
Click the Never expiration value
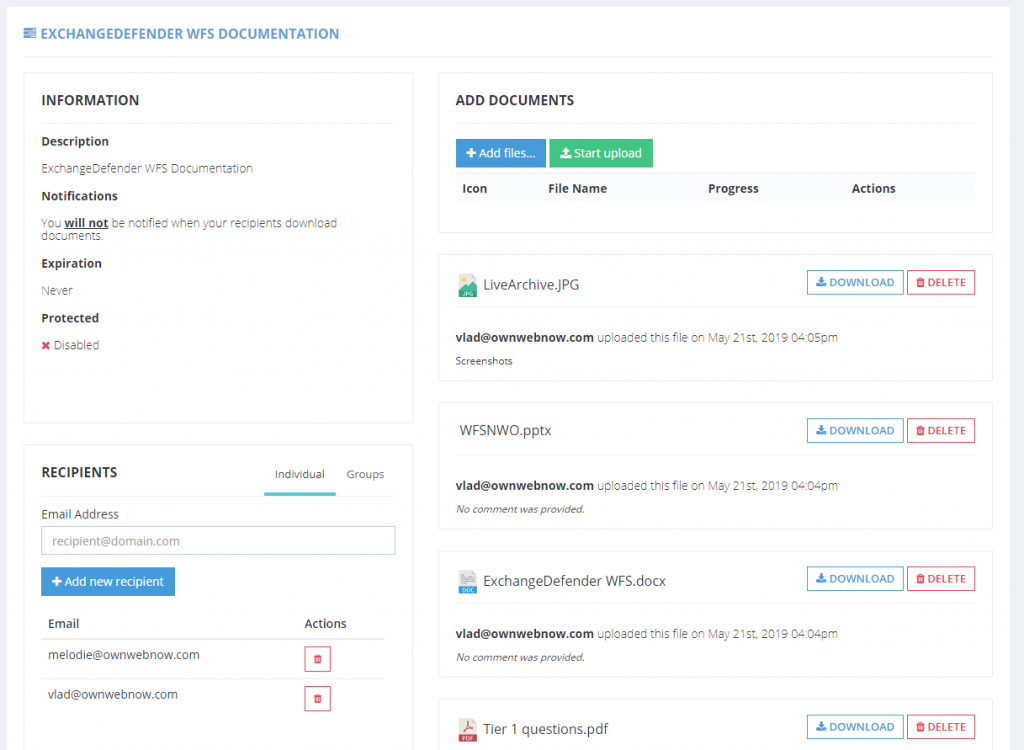57,291
